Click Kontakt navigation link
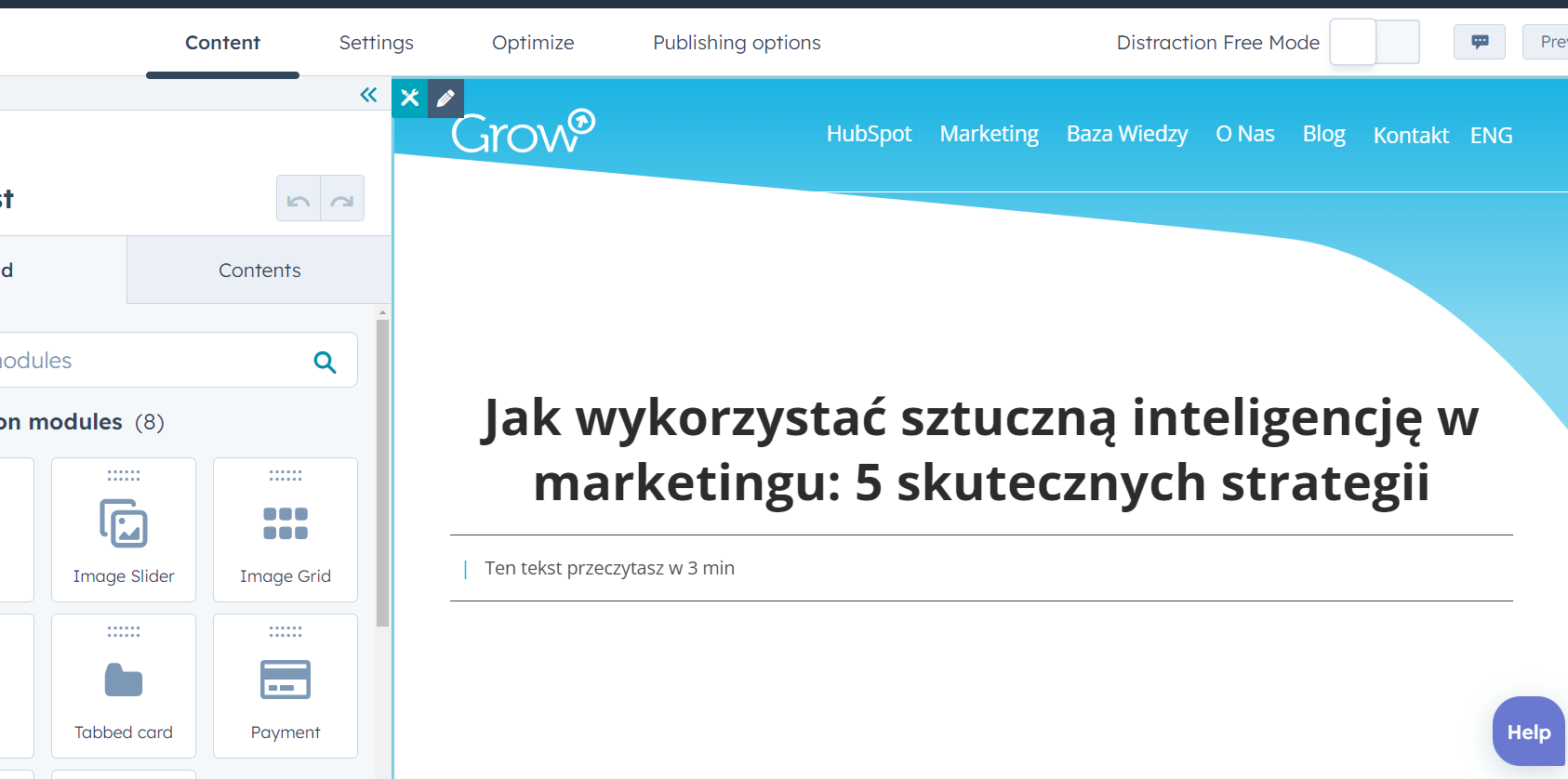 (1411, 136)
